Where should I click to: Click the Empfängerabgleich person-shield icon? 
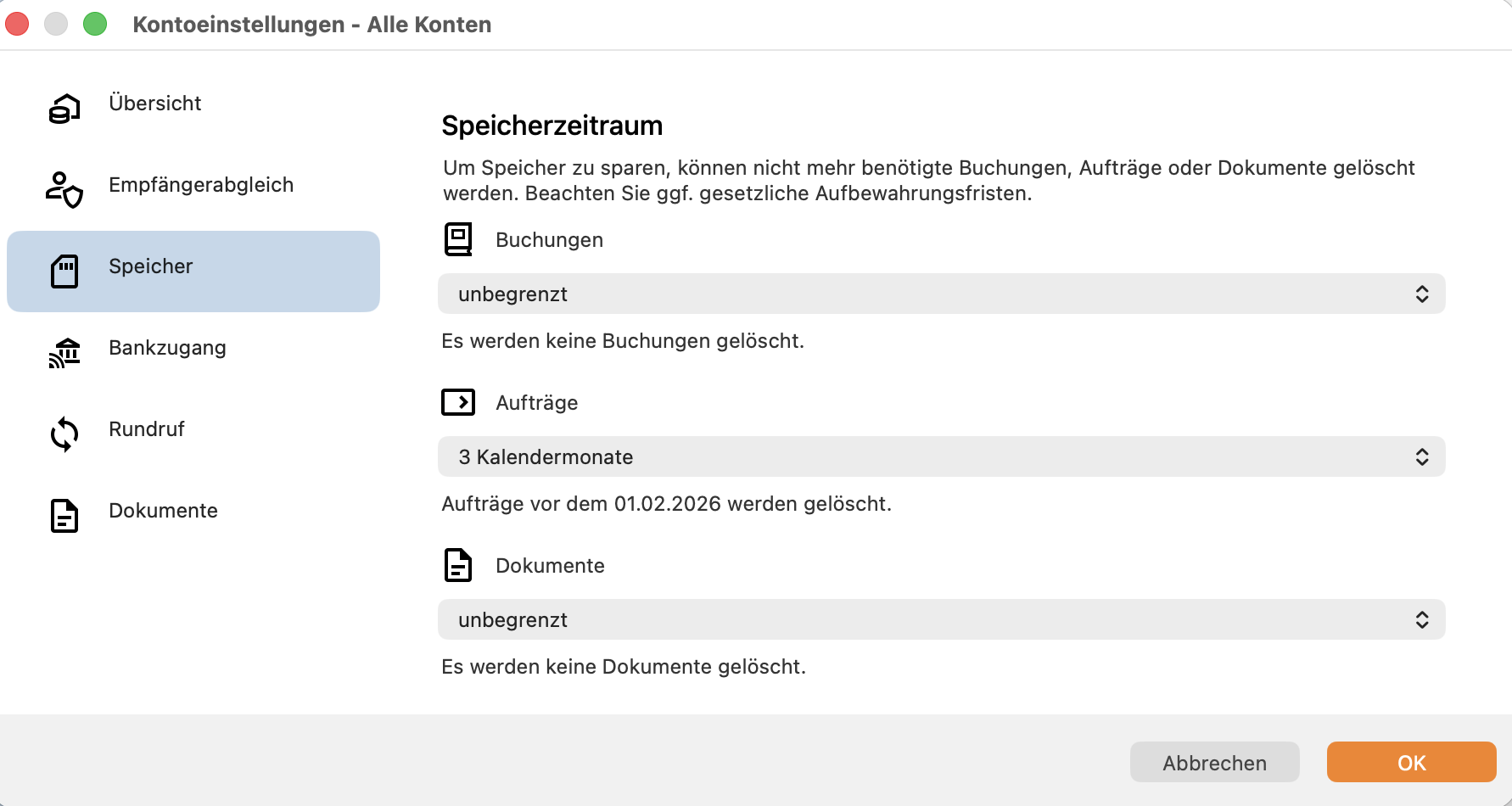coord(64,190)
